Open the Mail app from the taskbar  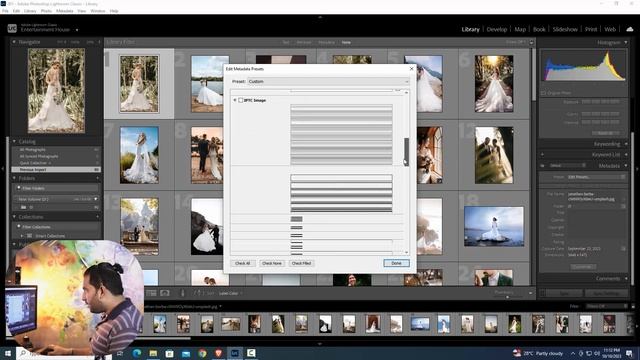[186, 353]
